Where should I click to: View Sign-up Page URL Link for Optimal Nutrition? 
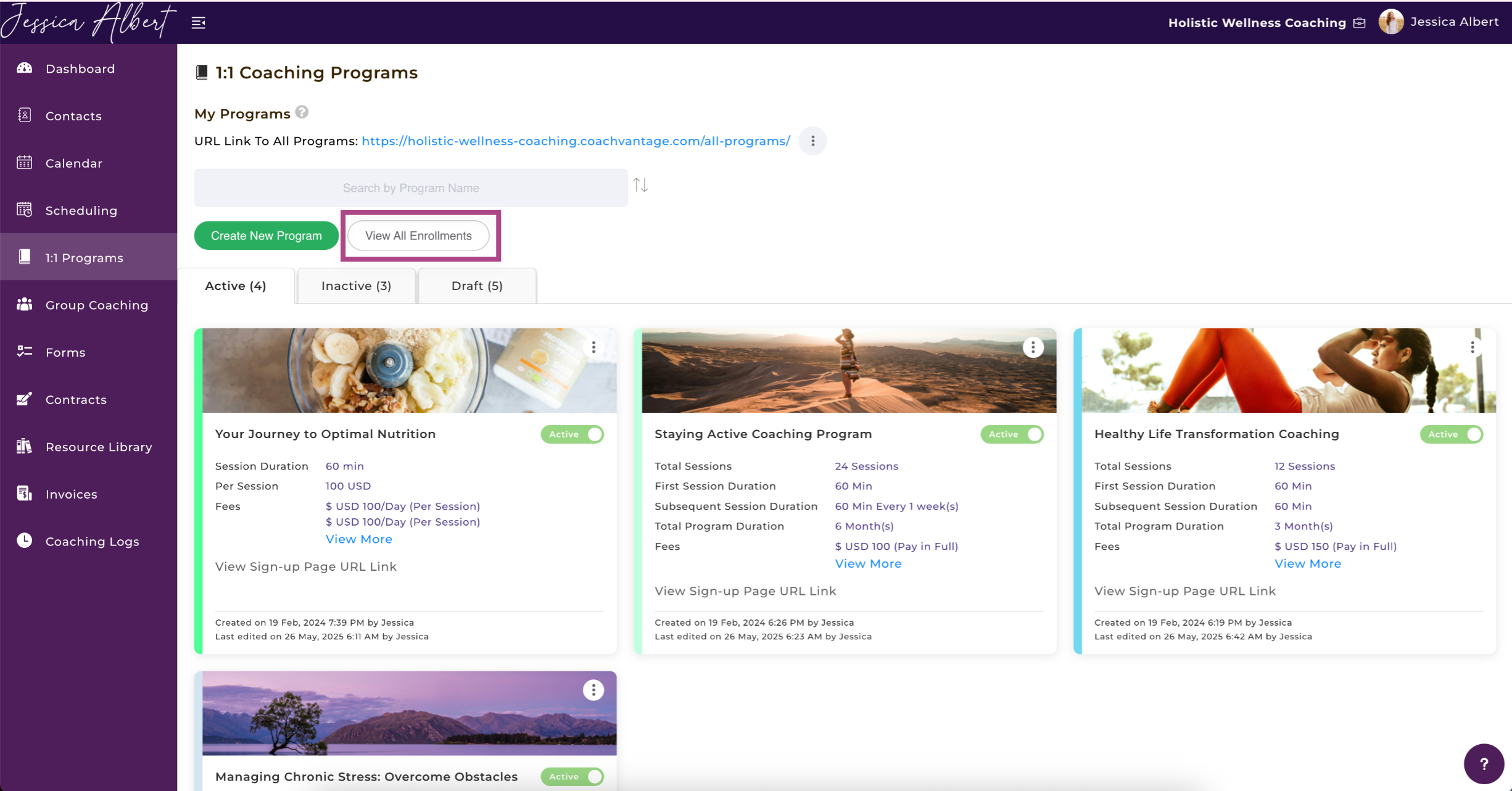(306, 566)
